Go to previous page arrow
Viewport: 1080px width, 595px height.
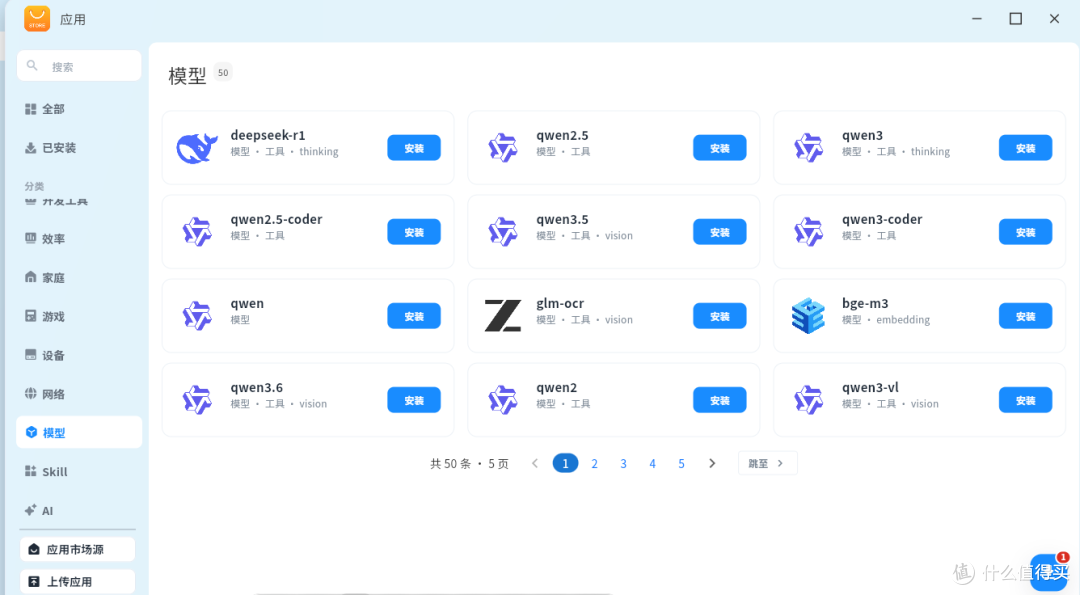click(x=534, y=463)
